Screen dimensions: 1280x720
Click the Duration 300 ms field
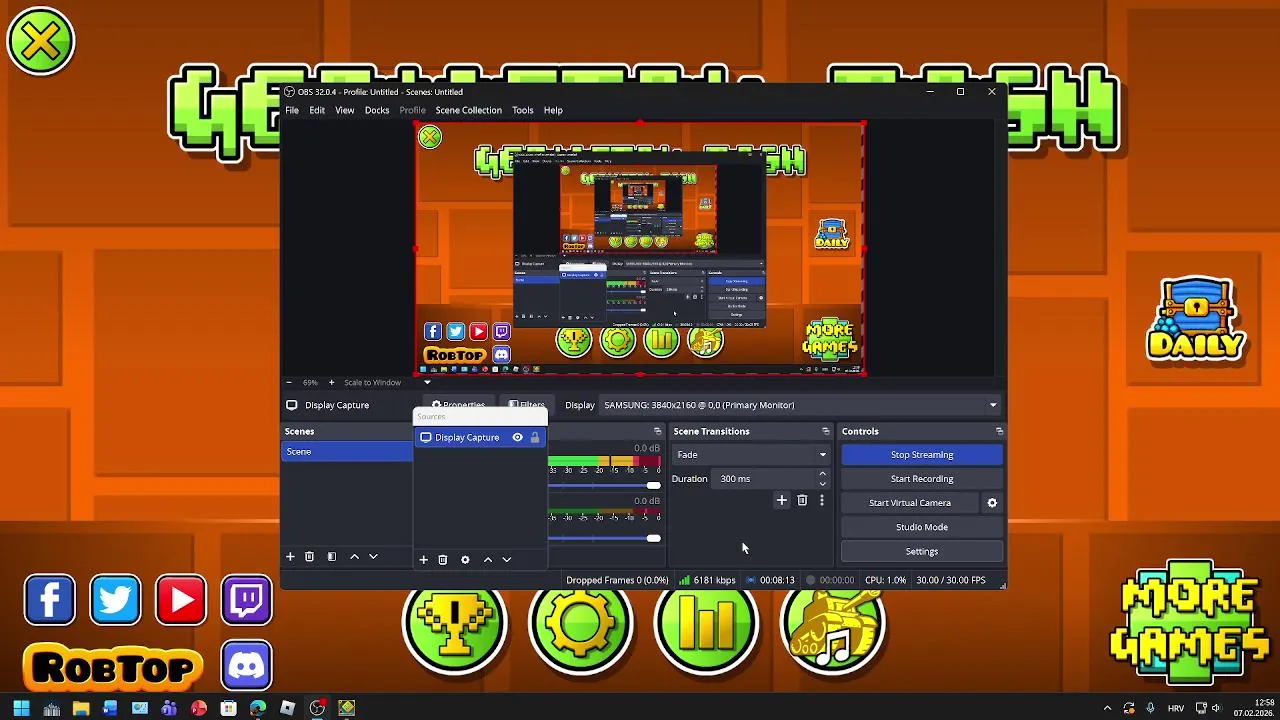click(x=766, y=479)
